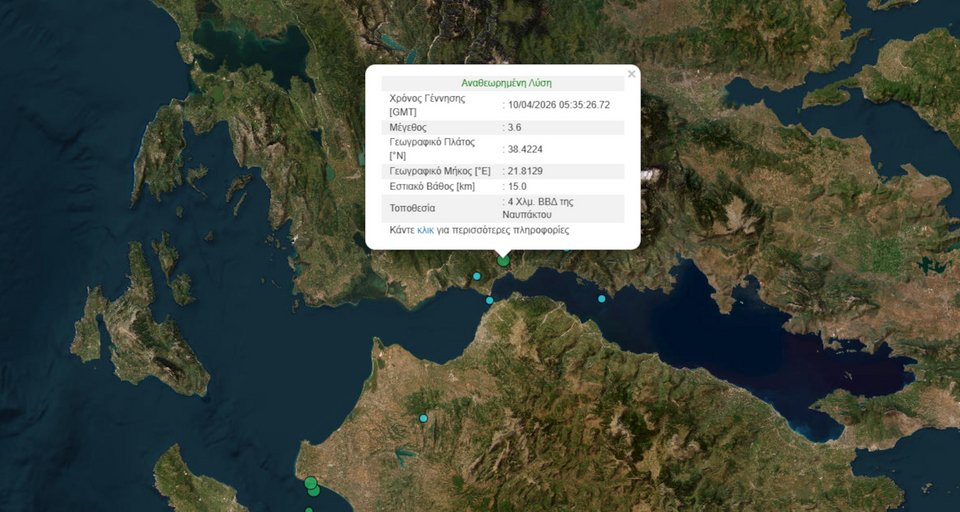Open the κλικ link for more information
Image resolution: width=960 pixels, height=512 pixels.
(425, 230)
